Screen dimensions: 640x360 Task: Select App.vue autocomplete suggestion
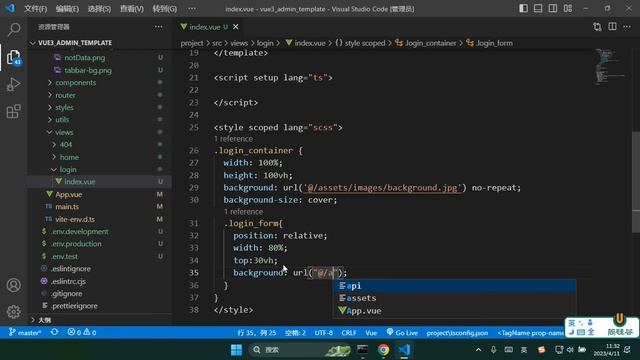pos(454,311)
